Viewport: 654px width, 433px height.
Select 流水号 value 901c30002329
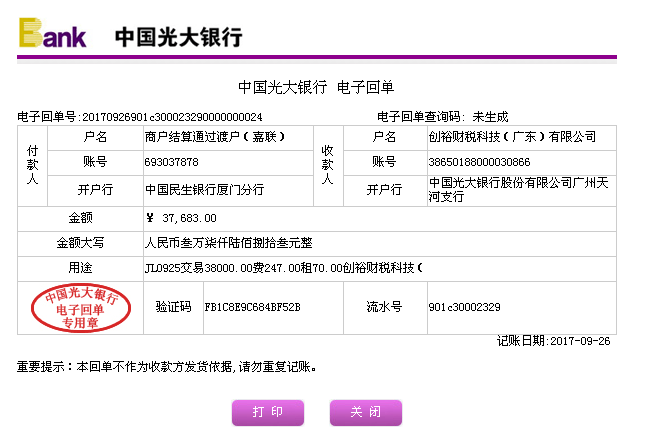click(x=463, y=307)
